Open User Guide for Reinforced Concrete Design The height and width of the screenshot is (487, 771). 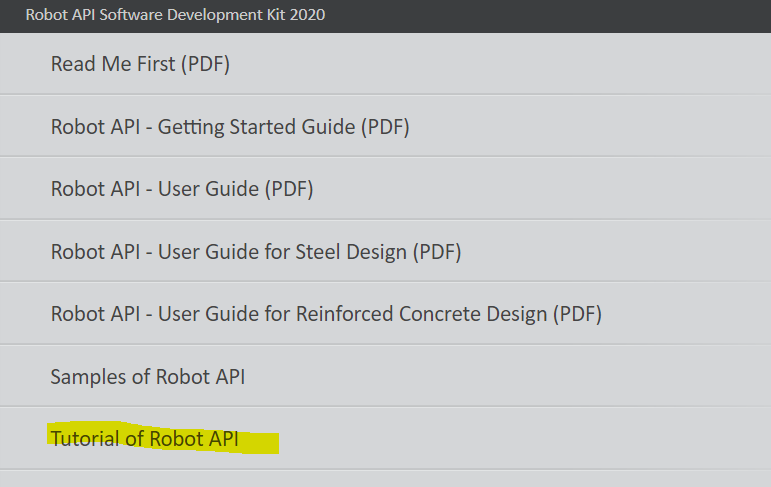[x=326, y=314]
